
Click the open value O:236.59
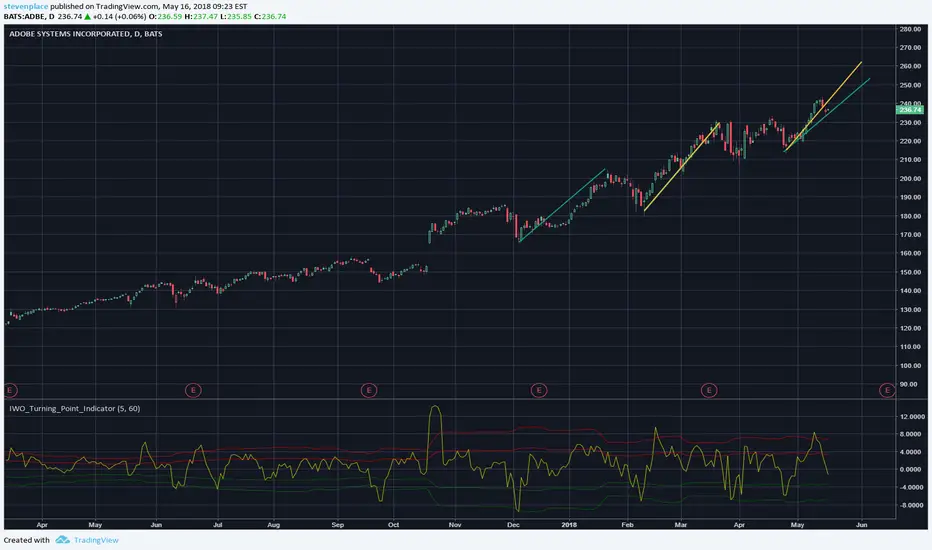[x=165, y=17]
